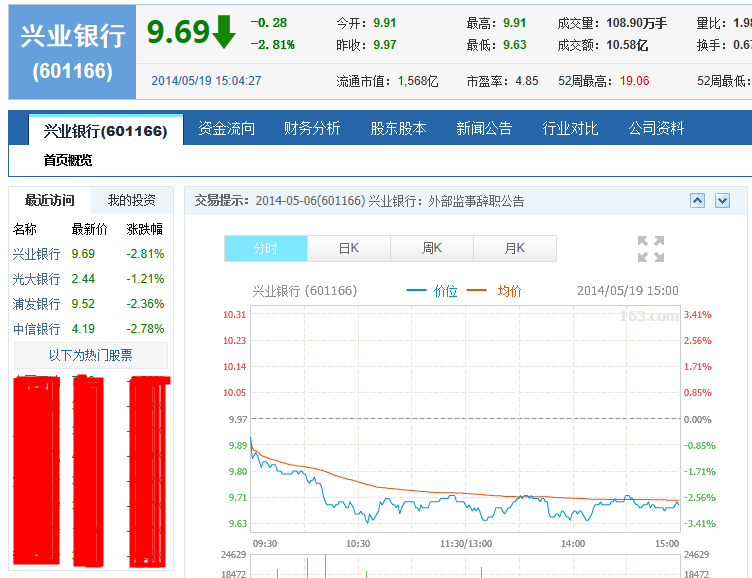Viewport: 752px width, 578px height.
Task: Open 浦发银行 stock link
Action: coord(36,304)
